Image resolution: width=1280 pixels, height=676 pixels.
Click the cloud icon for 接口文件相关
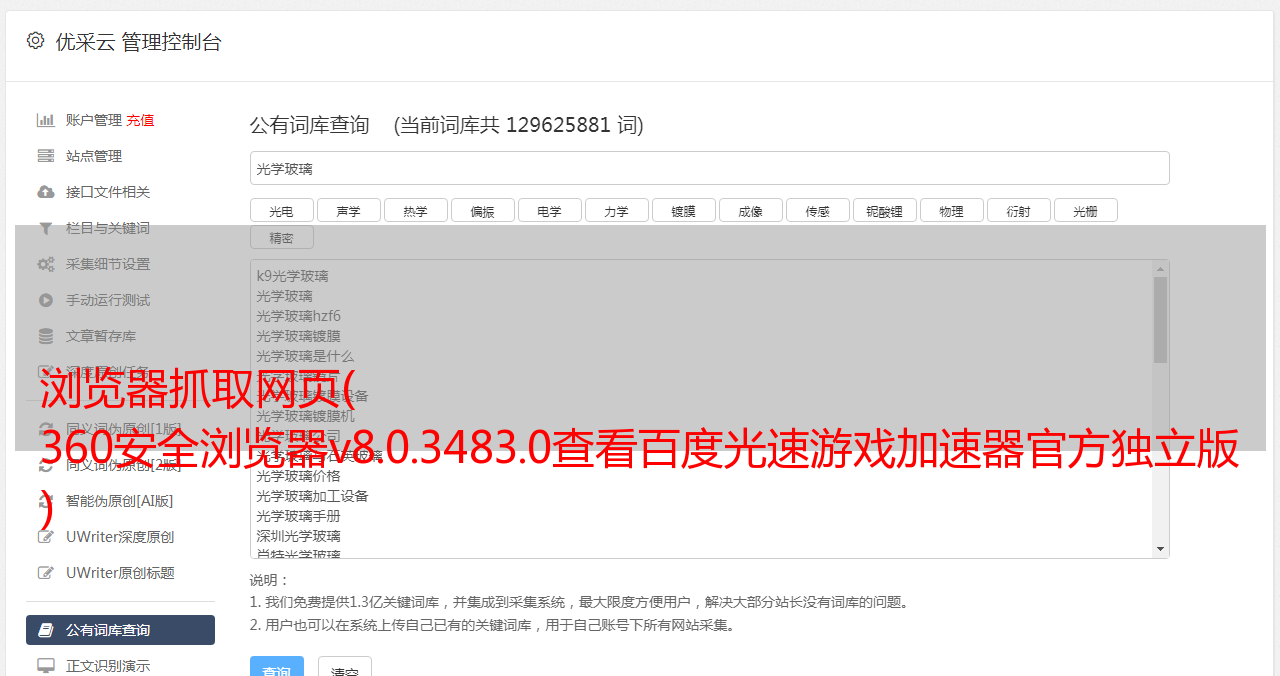pyautogui.click(x=46, y=192)
